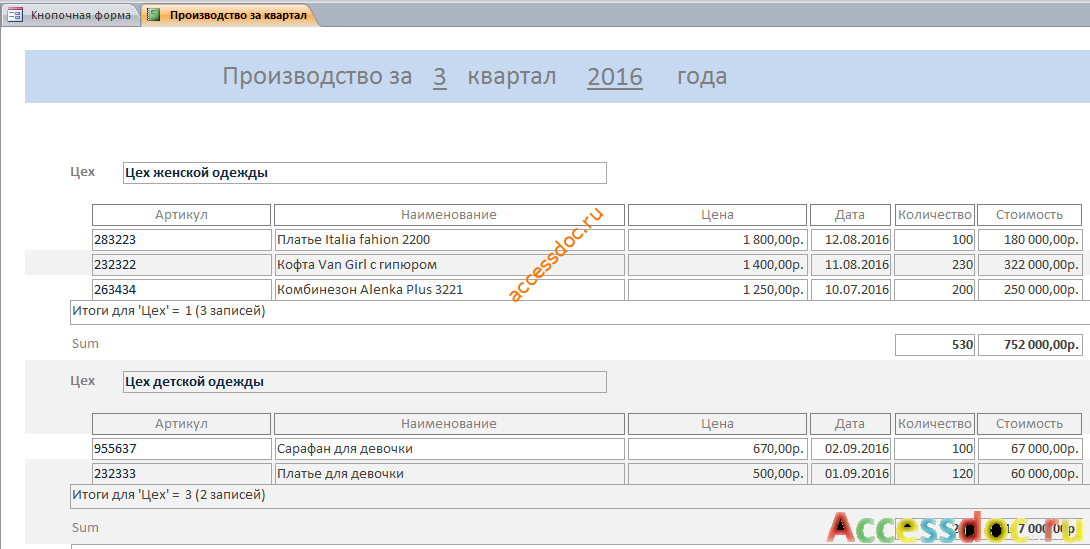This screenshot has width=1090, height=549.
Task: Click the quantity sum 530 box
Action: (x=935, y=345)
